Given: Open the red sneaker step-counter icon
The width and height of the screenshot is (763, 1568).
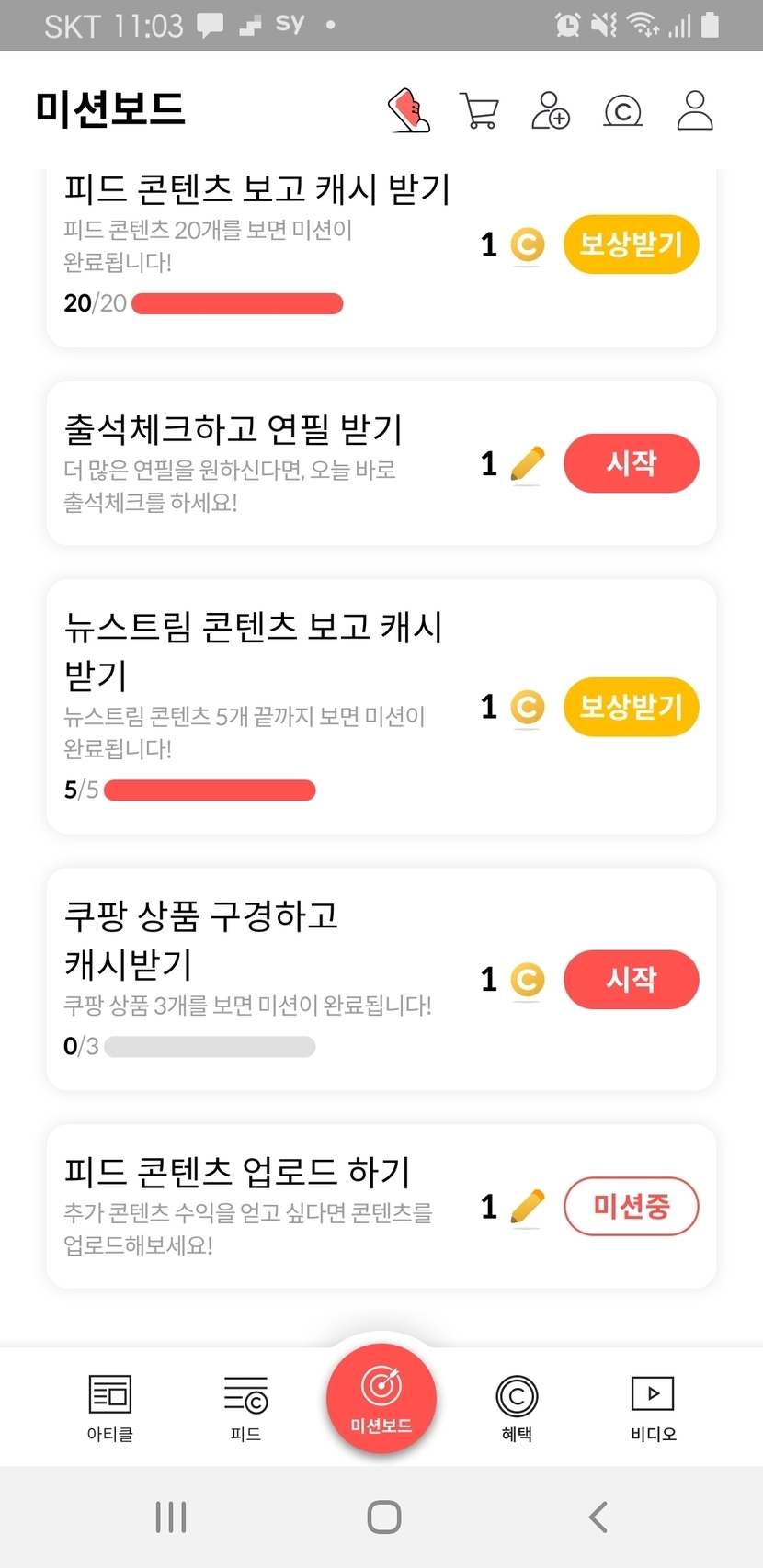Looking at the screenshot, I should coord(409,110).
